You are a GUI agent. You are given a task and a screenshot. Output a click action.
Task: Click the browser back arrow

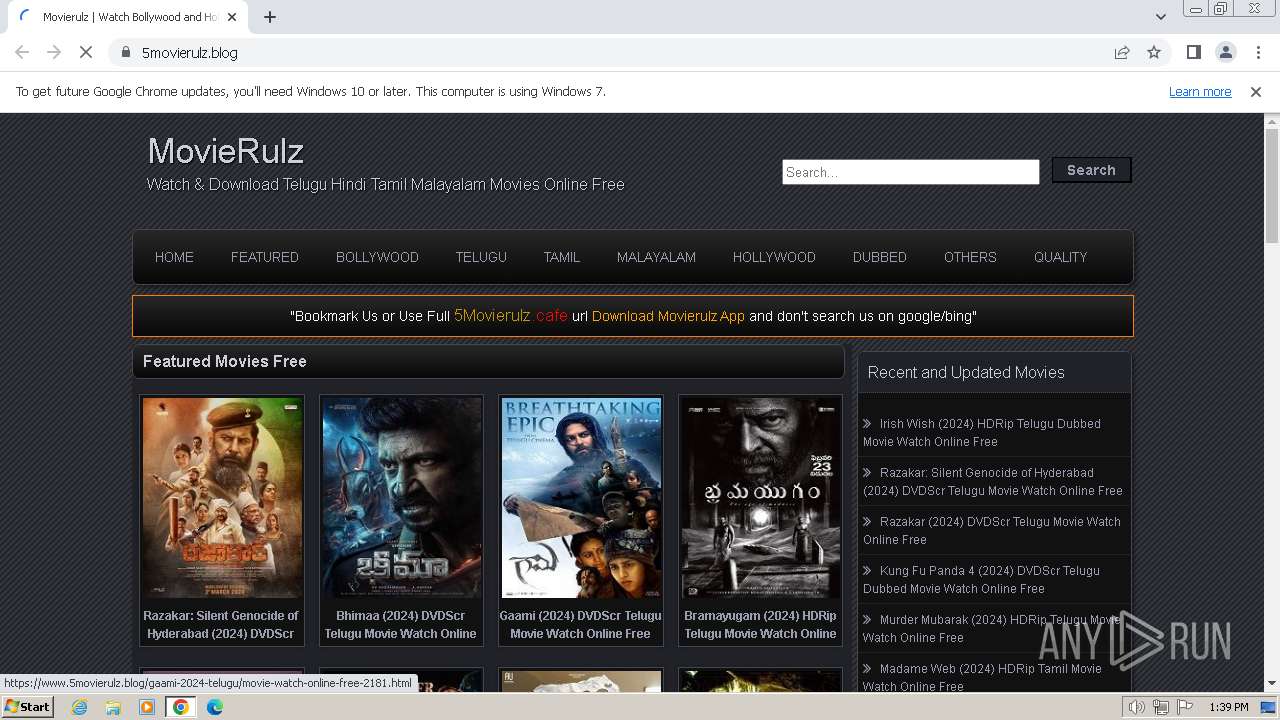22,52
